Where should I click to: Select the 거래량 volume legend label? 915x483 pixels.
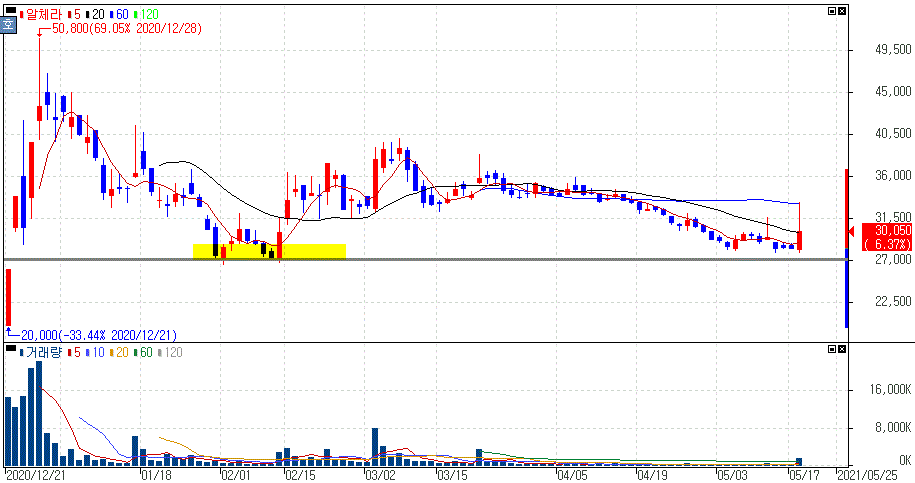pyautogui.click(x=41, y=352)
